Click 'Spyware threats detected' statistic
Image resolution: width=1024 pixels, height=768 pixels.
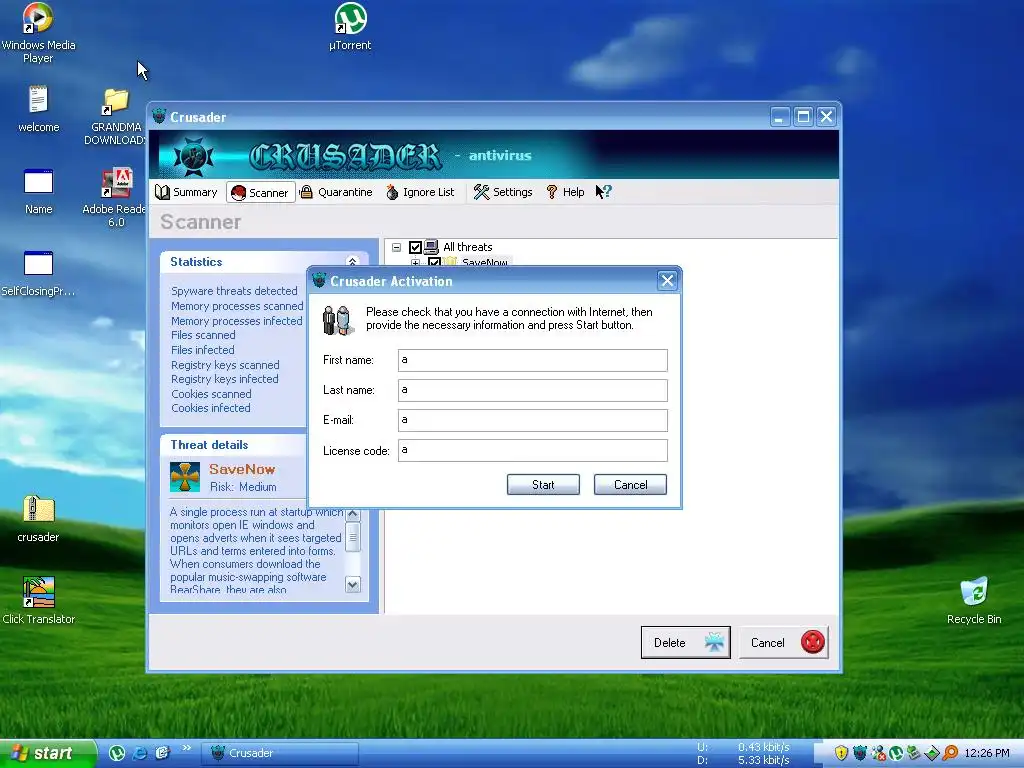coord(234,291)
